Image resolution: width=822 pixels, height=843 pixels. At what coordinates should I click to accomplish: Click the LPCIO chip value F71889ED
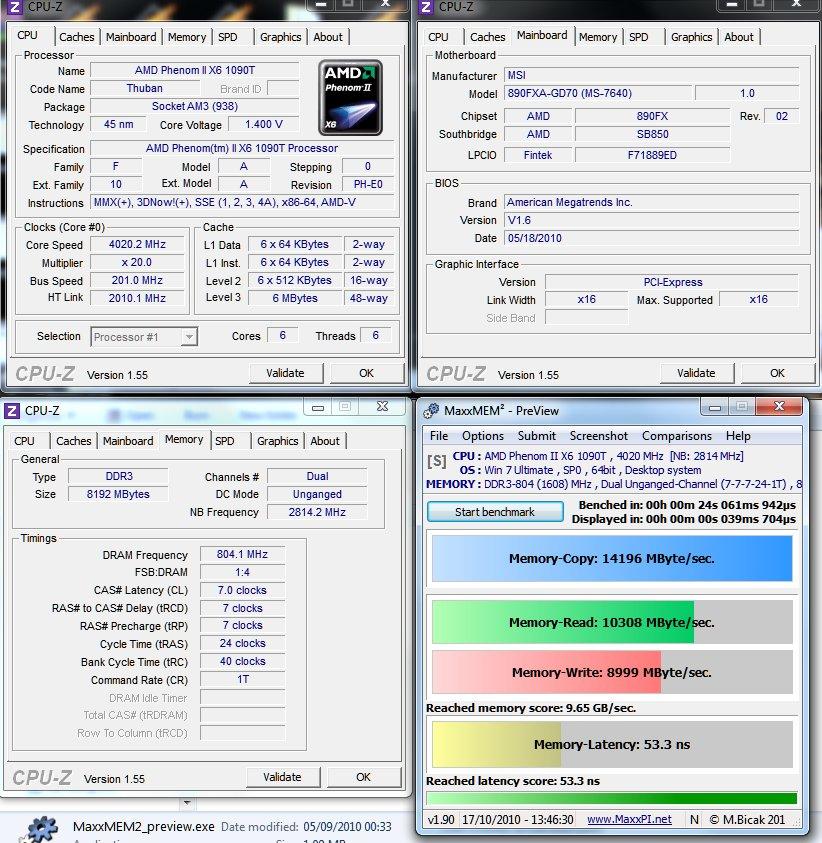pyautogui.click(x=653, y=155)
